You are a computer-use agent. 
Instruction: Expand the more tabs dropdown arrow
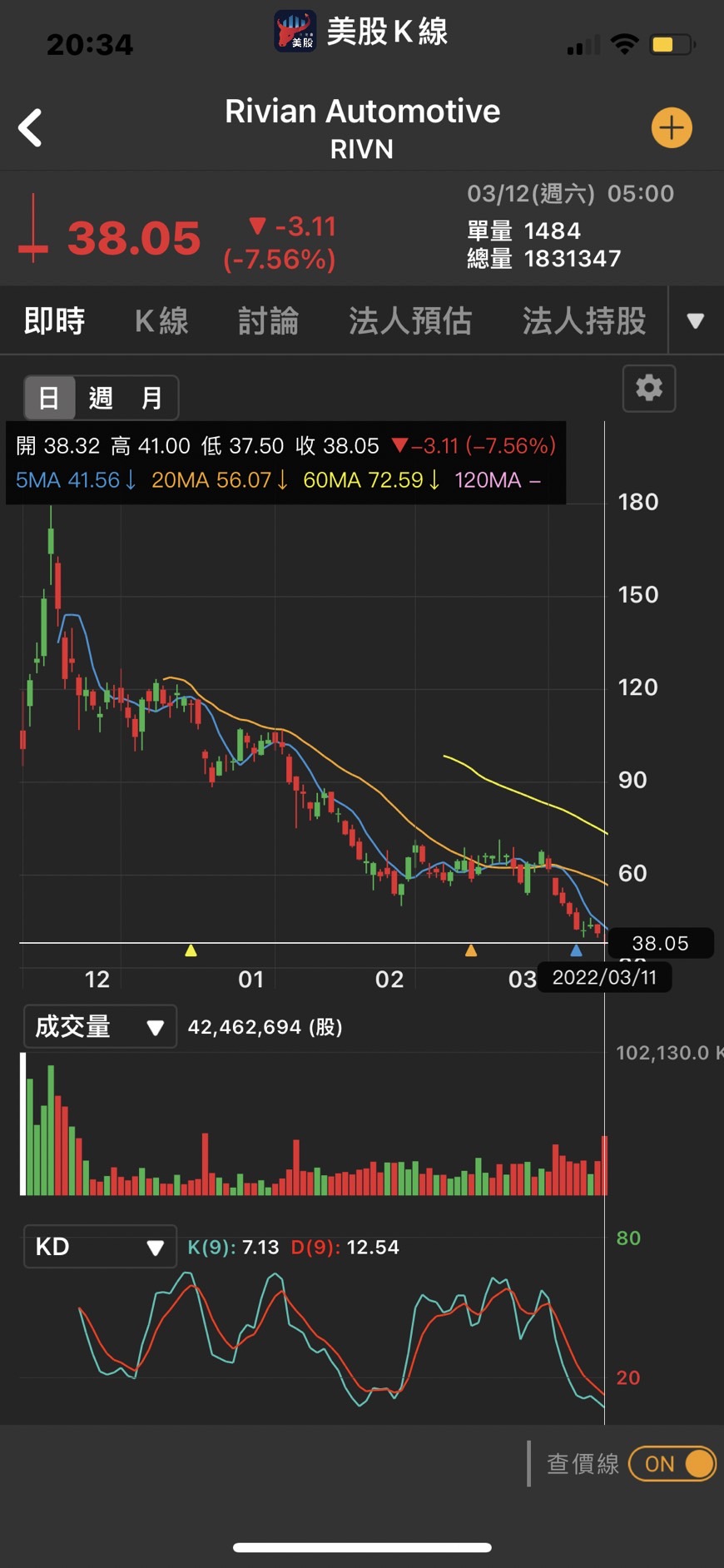pyautogui.click(x=696, y=321)
